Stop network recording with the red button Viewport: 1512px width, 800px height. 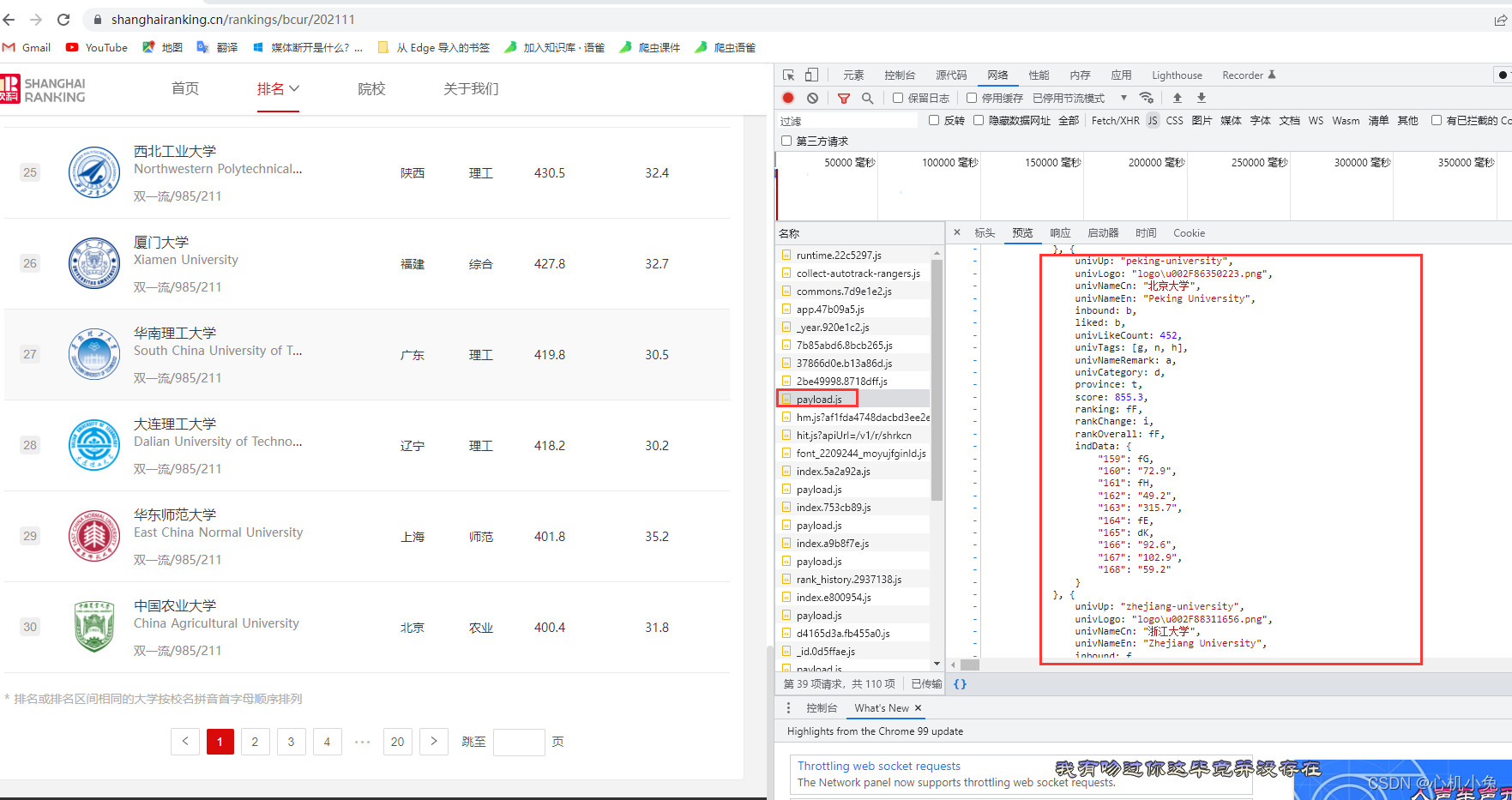pyautogui.click(x=788, y=98)
